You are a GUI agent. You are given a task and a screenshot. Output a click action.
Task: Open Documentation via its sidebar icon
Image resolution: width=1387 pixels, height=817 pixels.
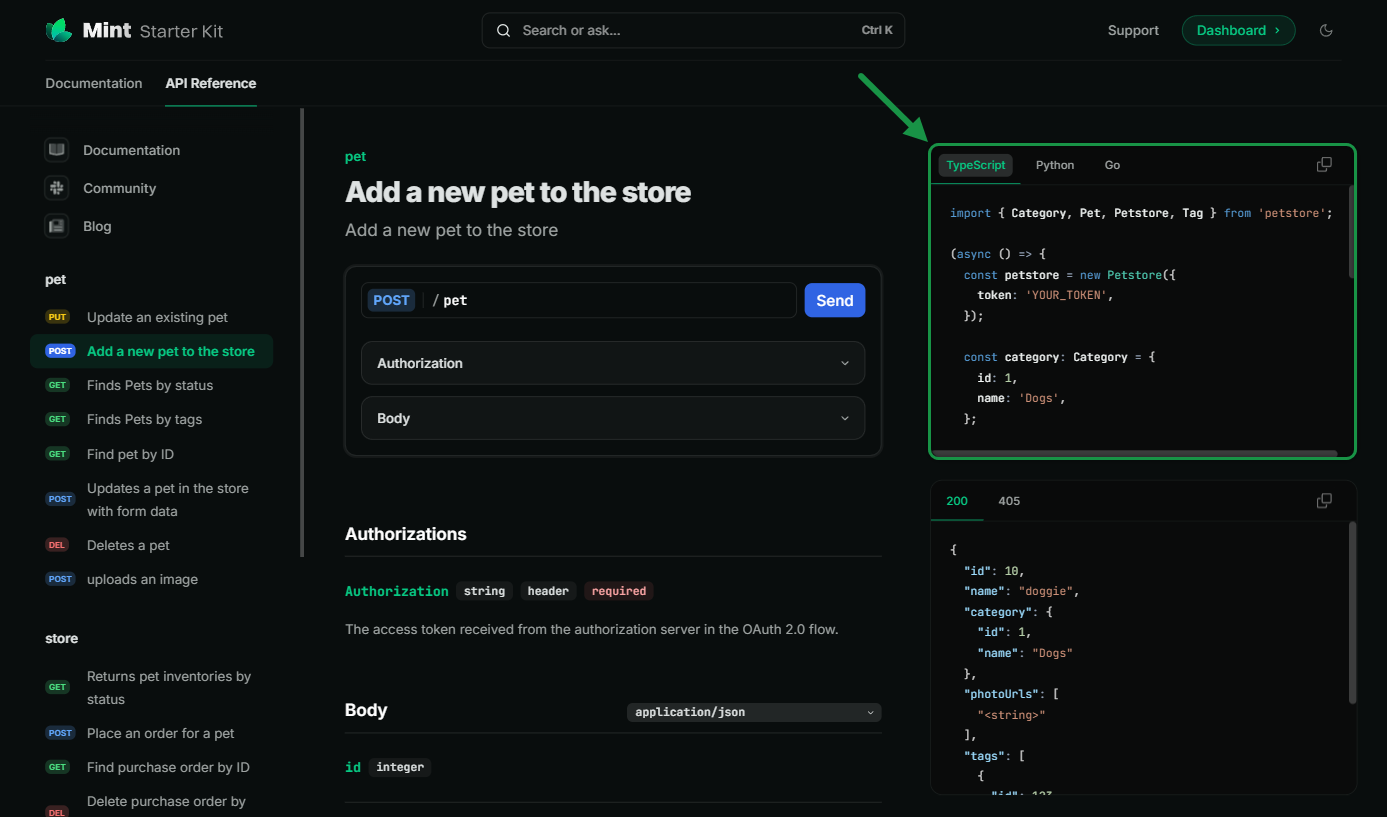[56, 149]
